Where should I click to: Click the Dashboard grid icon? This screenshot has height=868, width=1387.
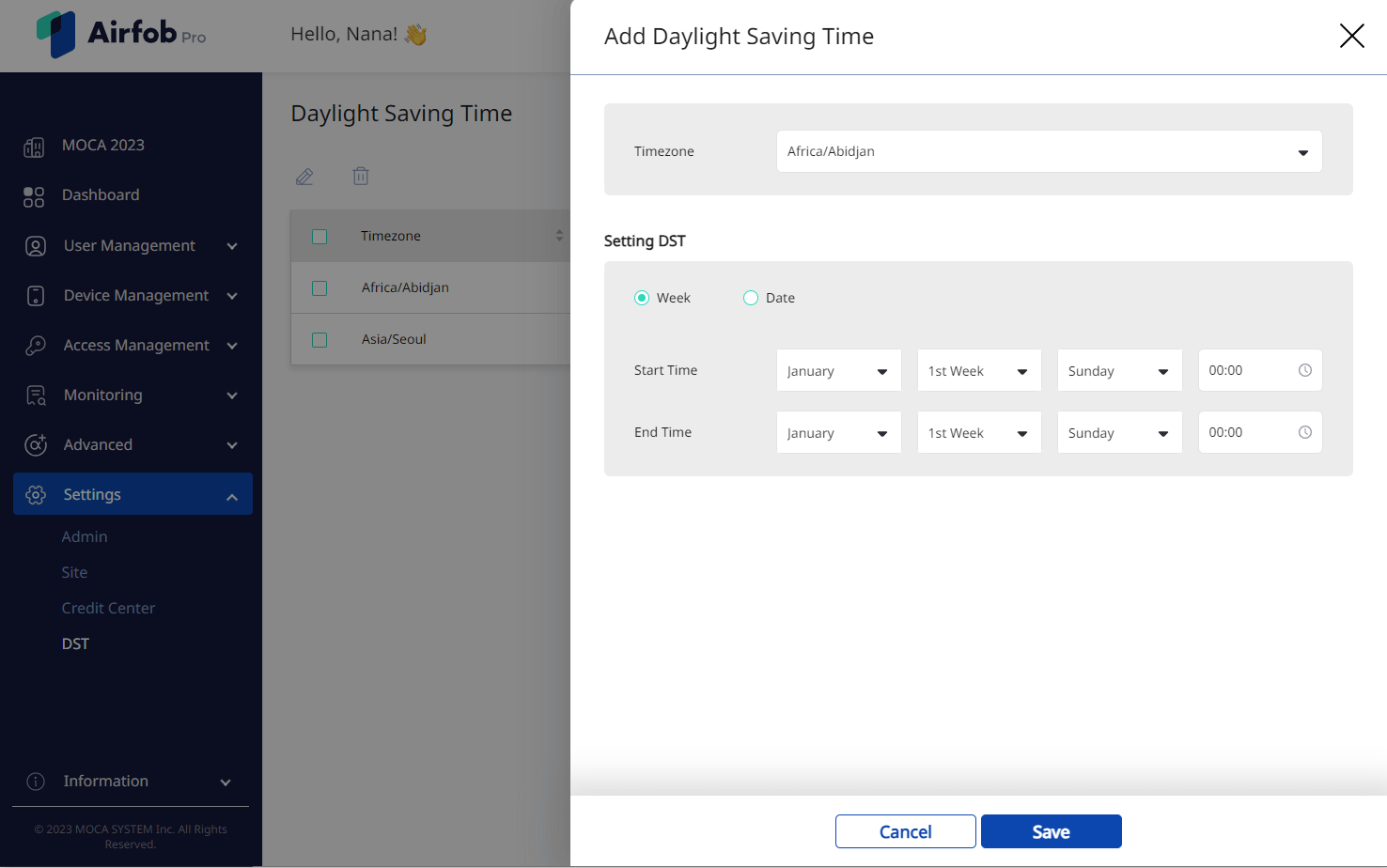(x=34, y=196)
